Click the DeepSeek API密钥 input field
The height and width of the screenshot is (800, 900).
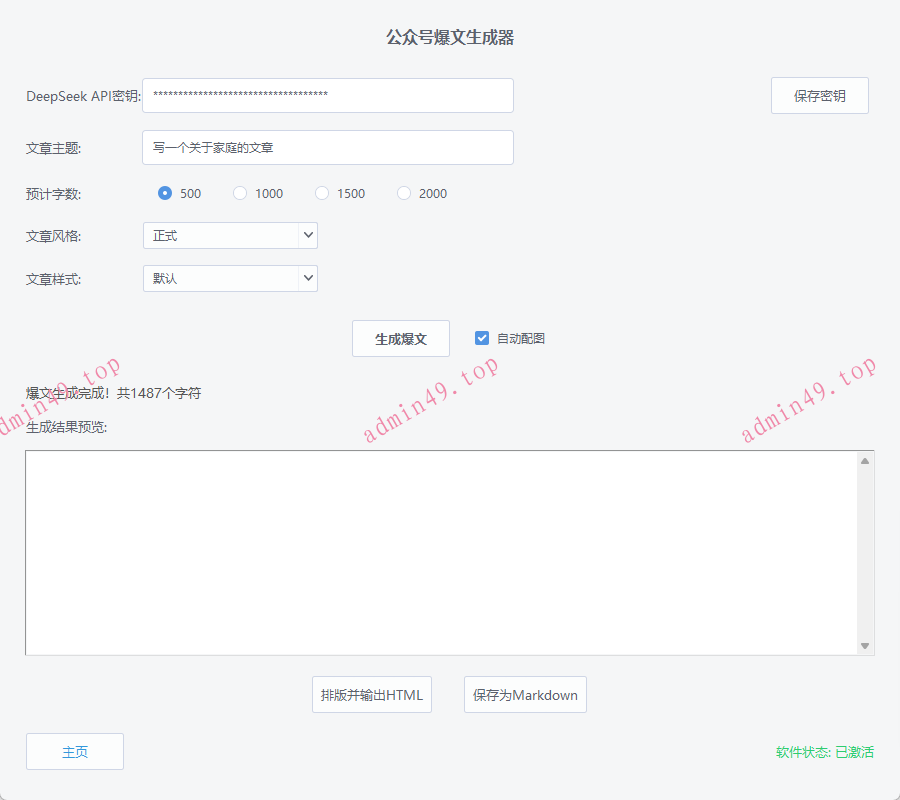coord(327,95)
